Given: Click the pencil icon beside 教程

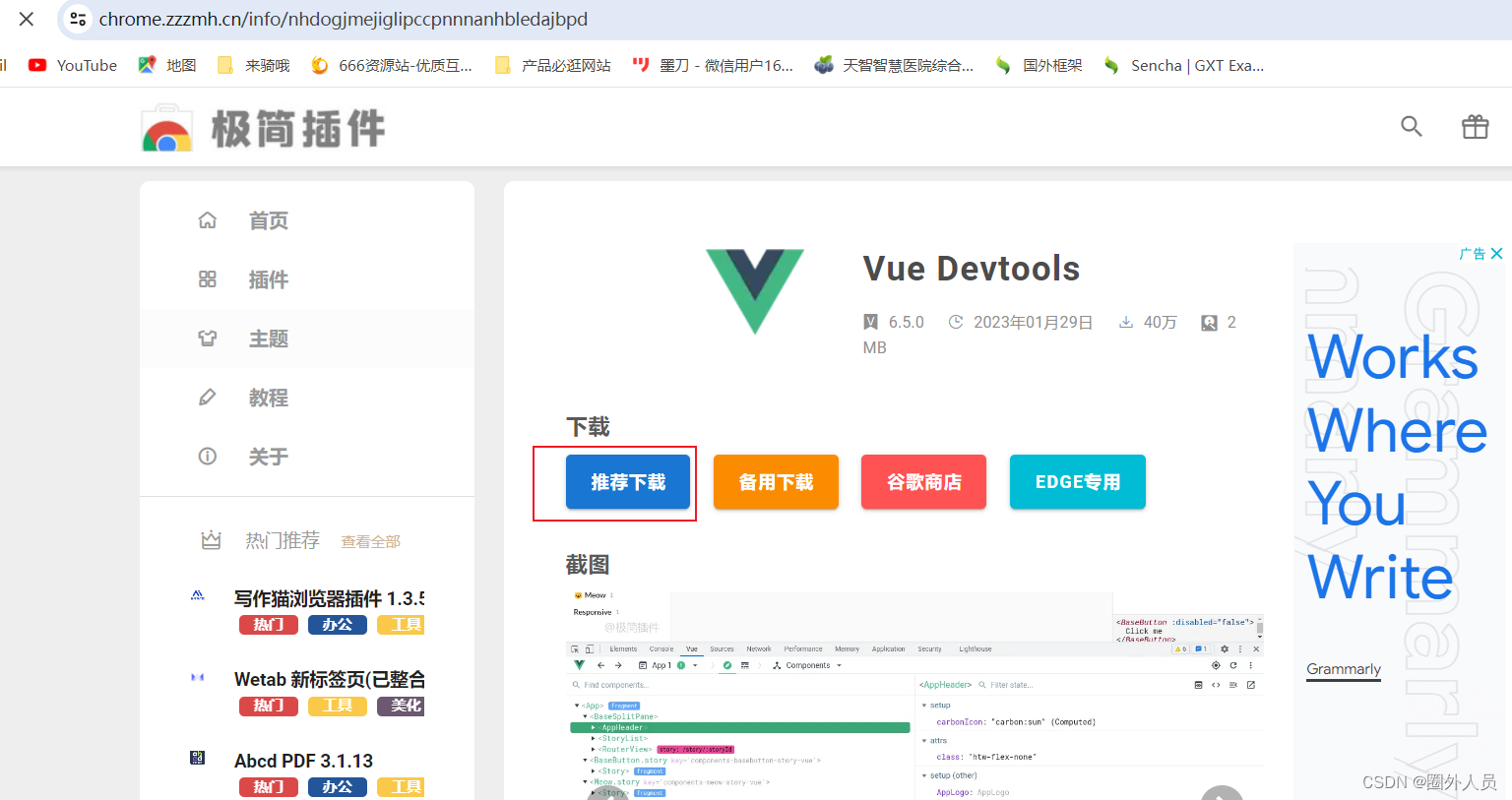Looking at the screenshot, I should (207, 398).
